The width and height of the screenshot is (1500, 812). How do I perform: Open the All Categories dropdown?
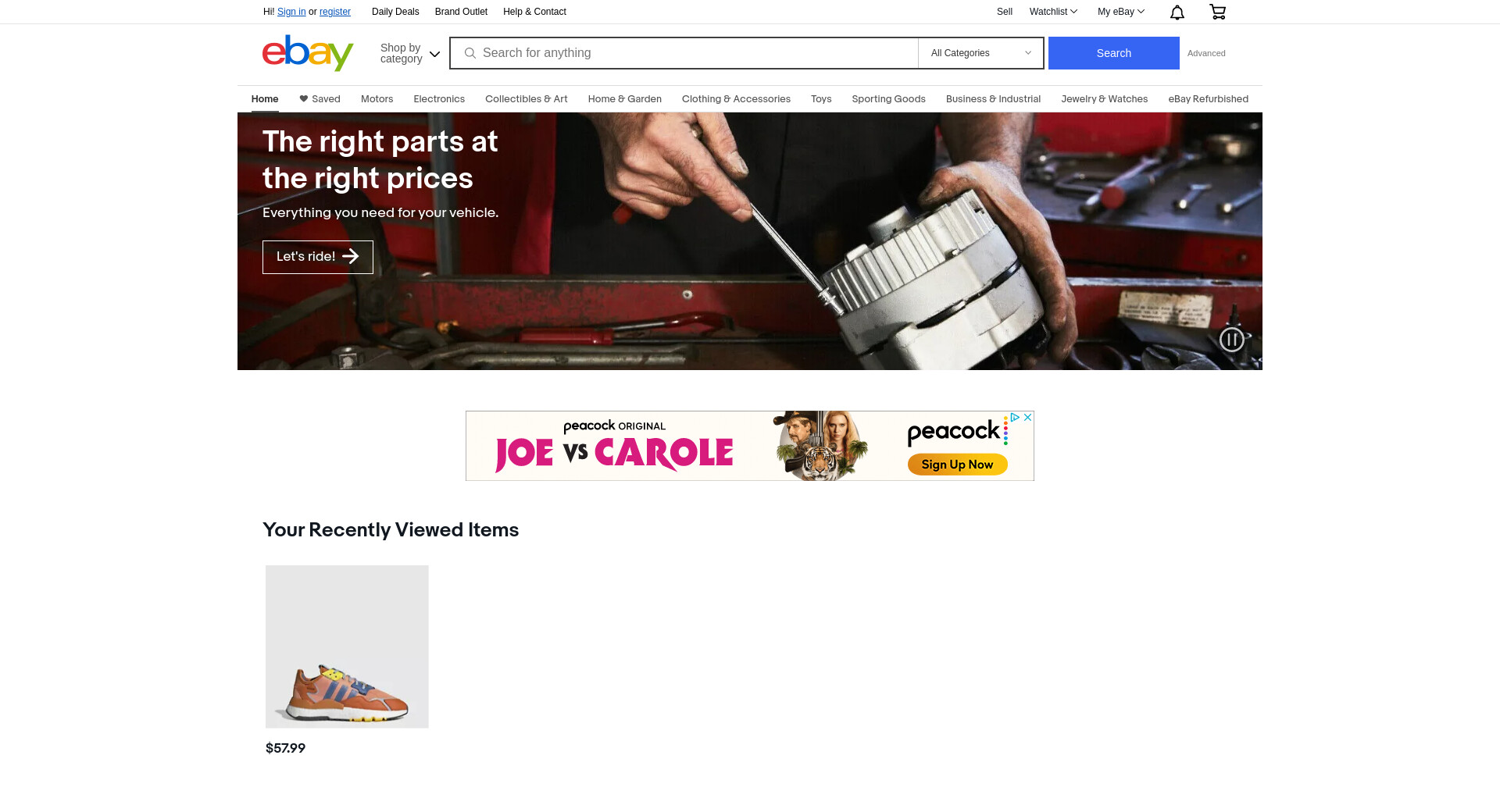tap(980, 53)
